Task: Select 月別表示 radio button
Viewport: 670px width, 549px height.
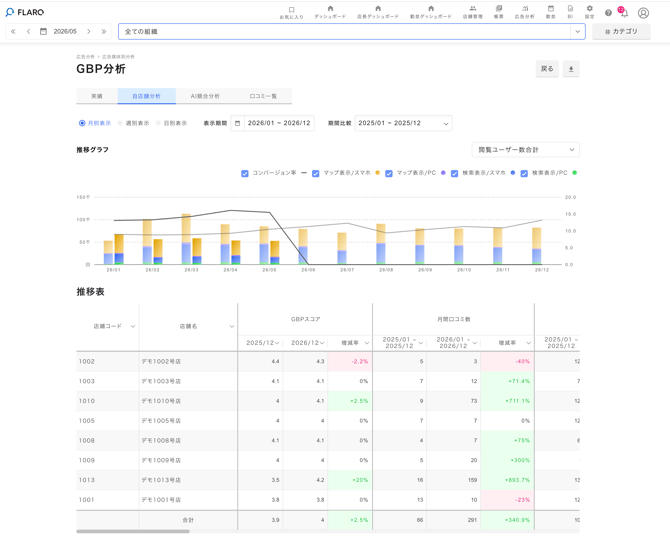Action: click(x=82, y=123)
